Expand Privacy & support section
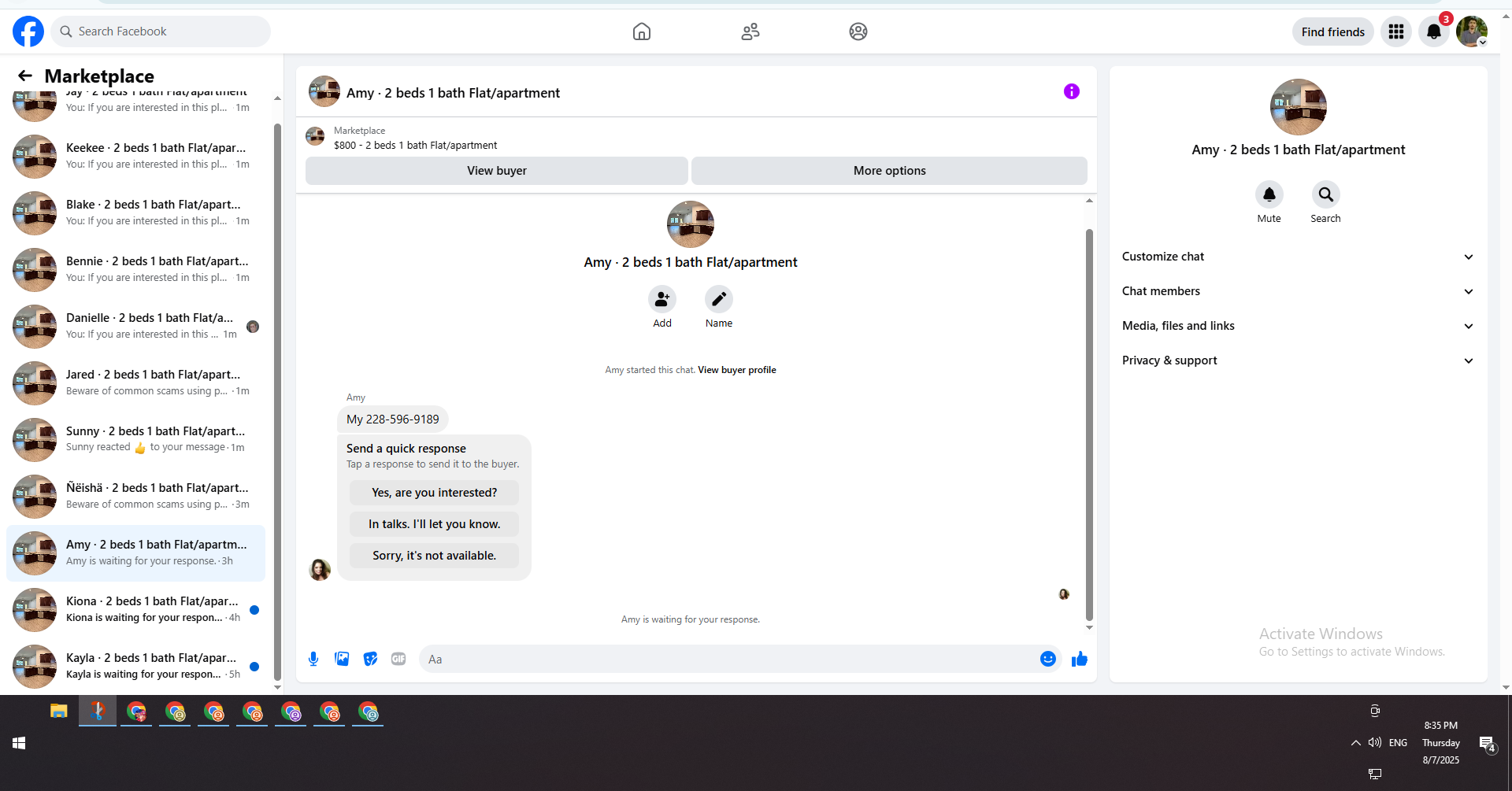 (x=1299, y=360)
